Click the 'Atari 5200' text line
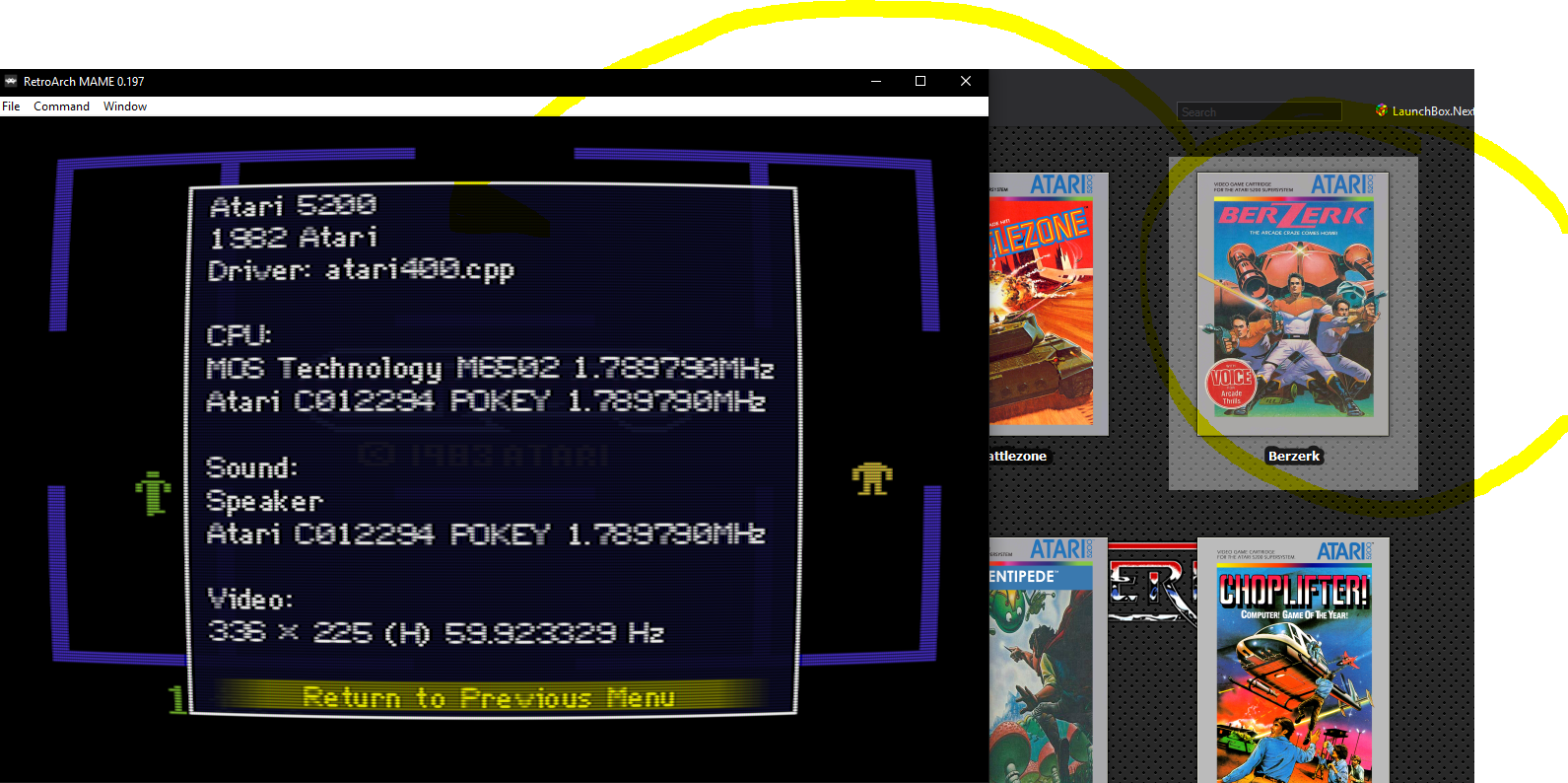The width and height of the screenshot is (1568, 783). click(x=293, y=205)
